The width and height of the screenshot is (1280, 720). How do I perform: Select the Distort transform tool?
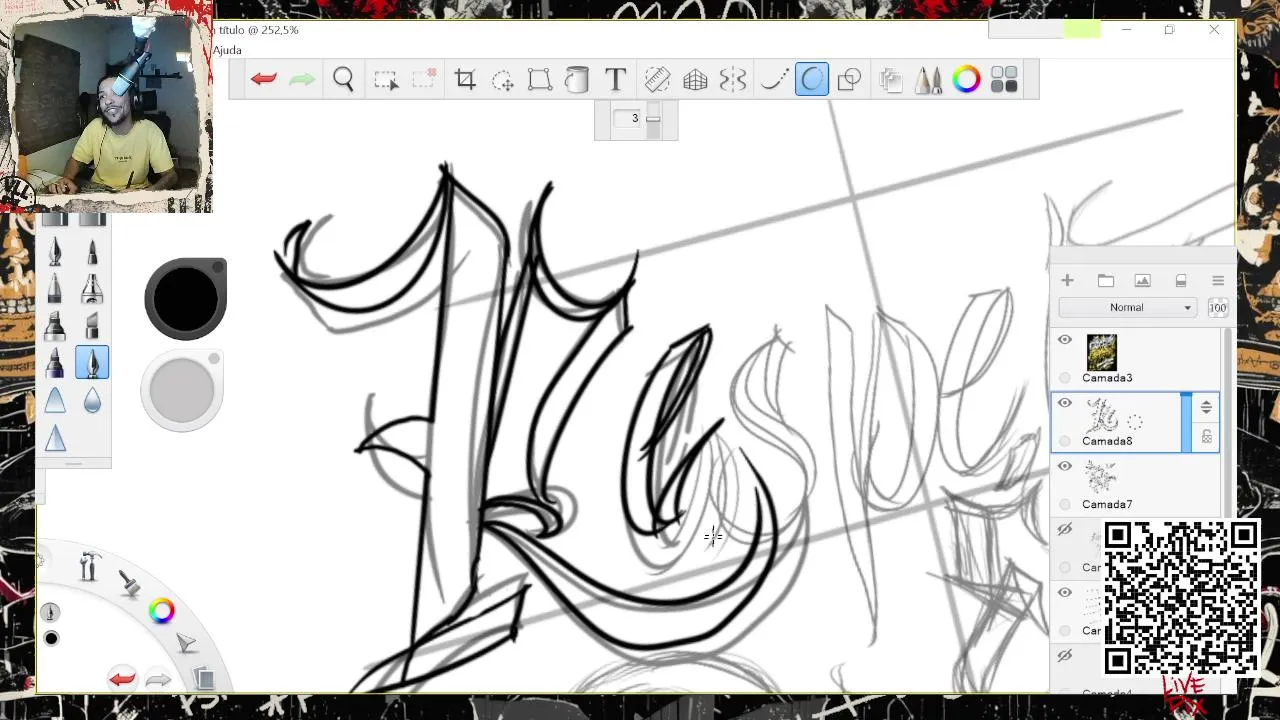540,80
